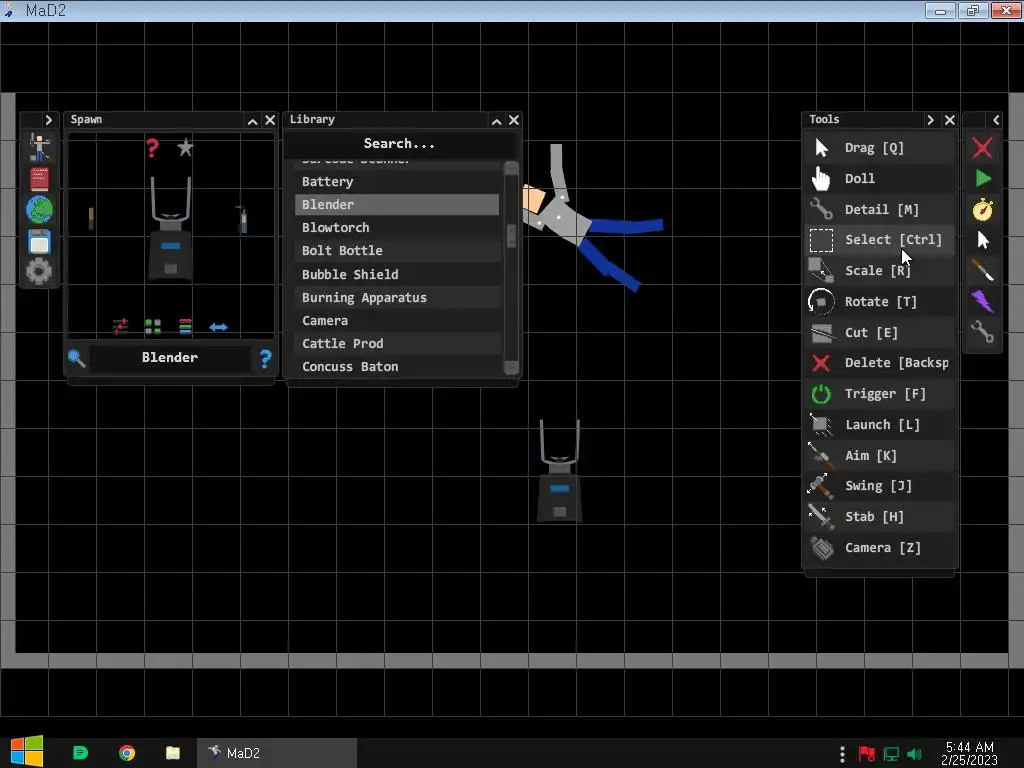Select Cattle Prod in the Library list
Image resolution: width=1024 pixels, height=768 pixels.
click(397, 344)
